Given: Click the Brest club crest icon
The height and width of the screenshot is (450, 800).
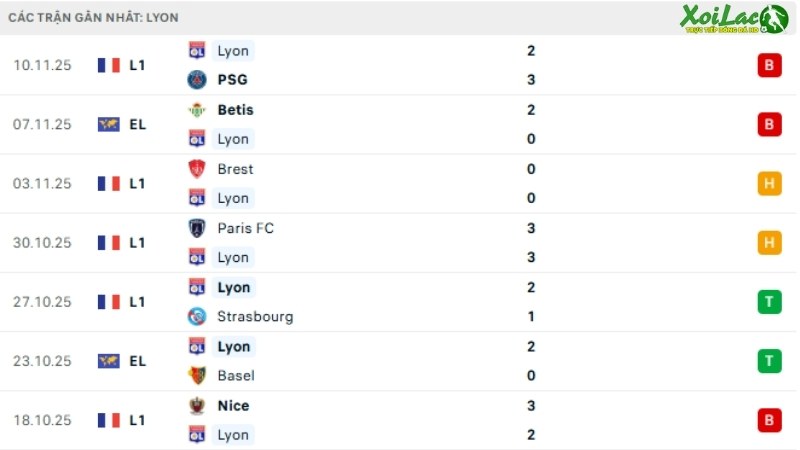Looking at the screenshot, I should click(x=197, y=169).
